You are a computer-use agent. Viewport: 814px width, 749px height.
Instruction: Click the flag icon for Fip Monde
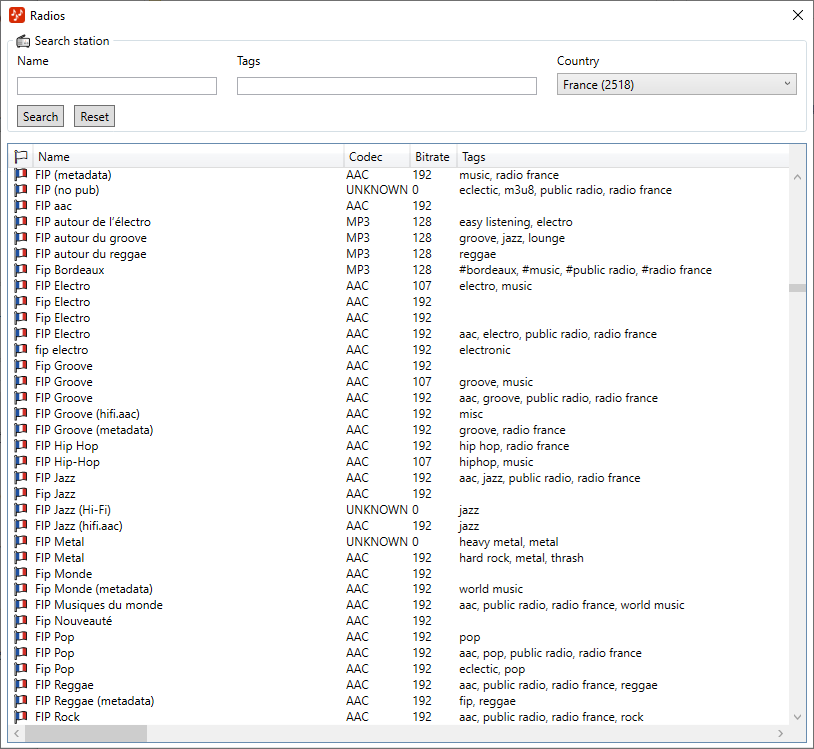[21, 574]
